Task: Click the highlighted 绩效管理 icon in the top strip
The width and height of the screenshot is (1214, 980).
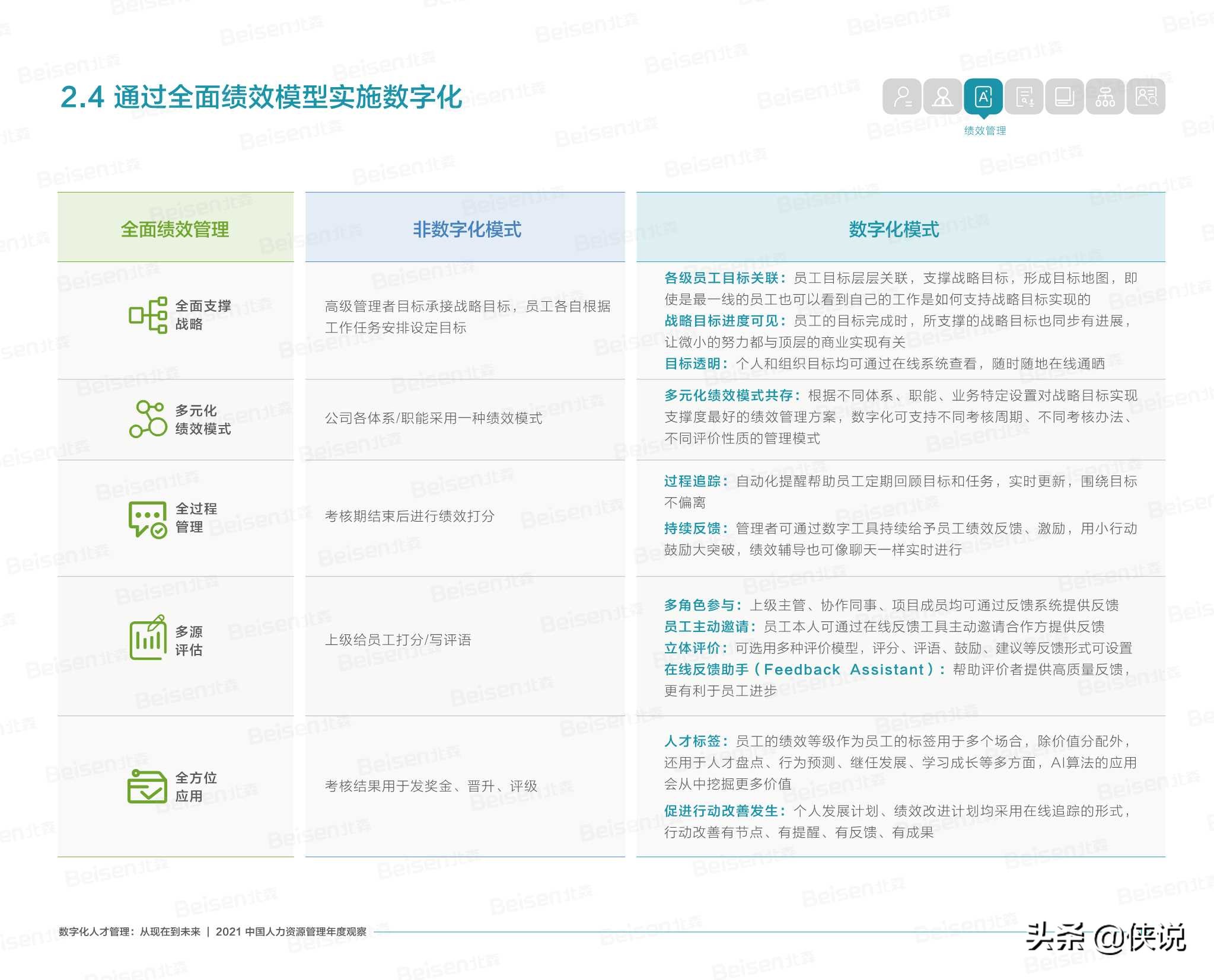Action: point(983,97)
